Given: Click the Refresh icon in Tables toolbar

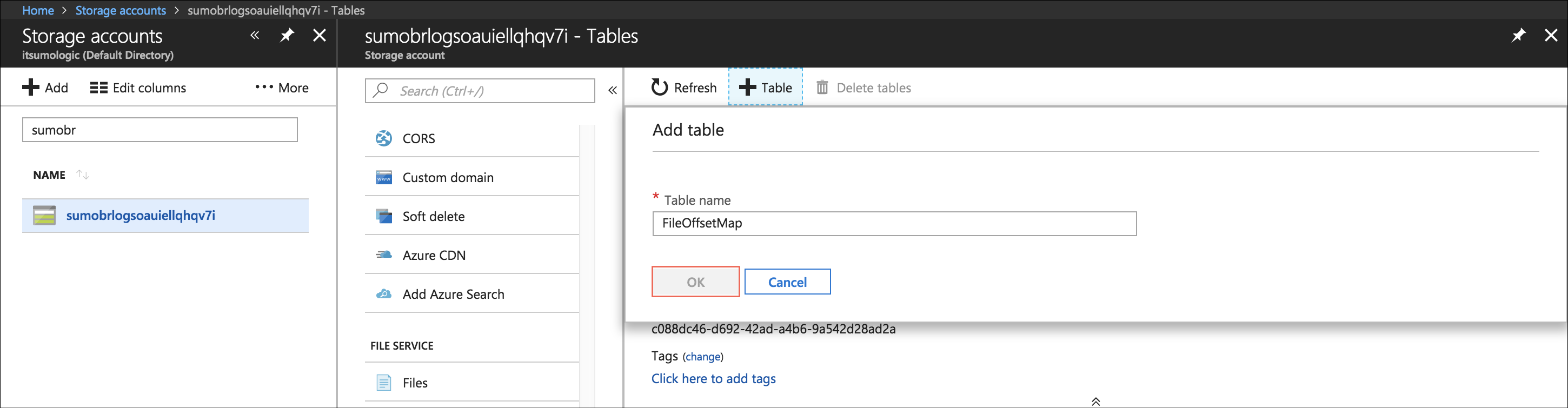Looking at the screenshot, I should pos(659,88).
